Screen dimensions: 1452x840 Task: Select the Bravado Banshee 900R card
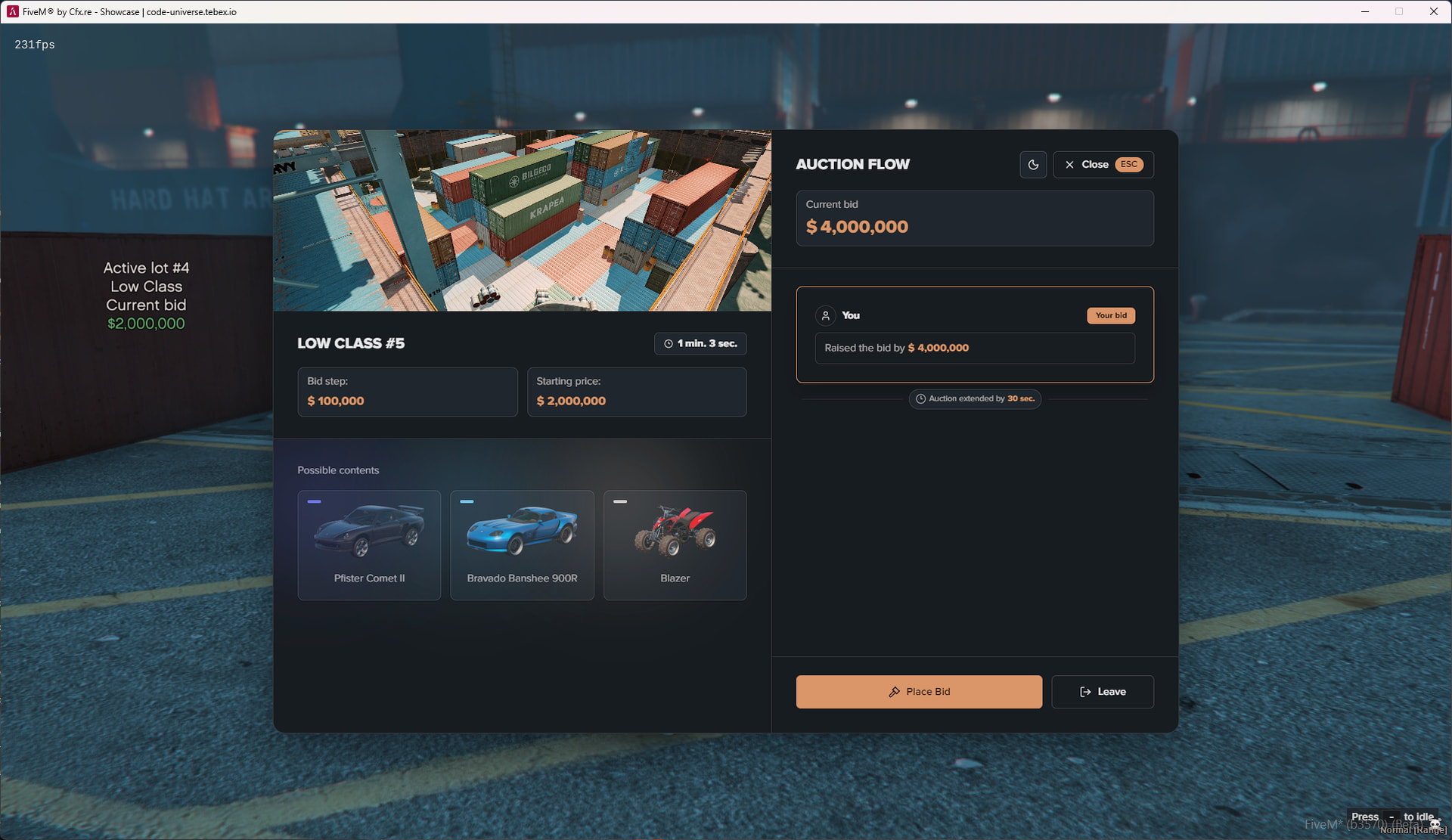(522, 545)
